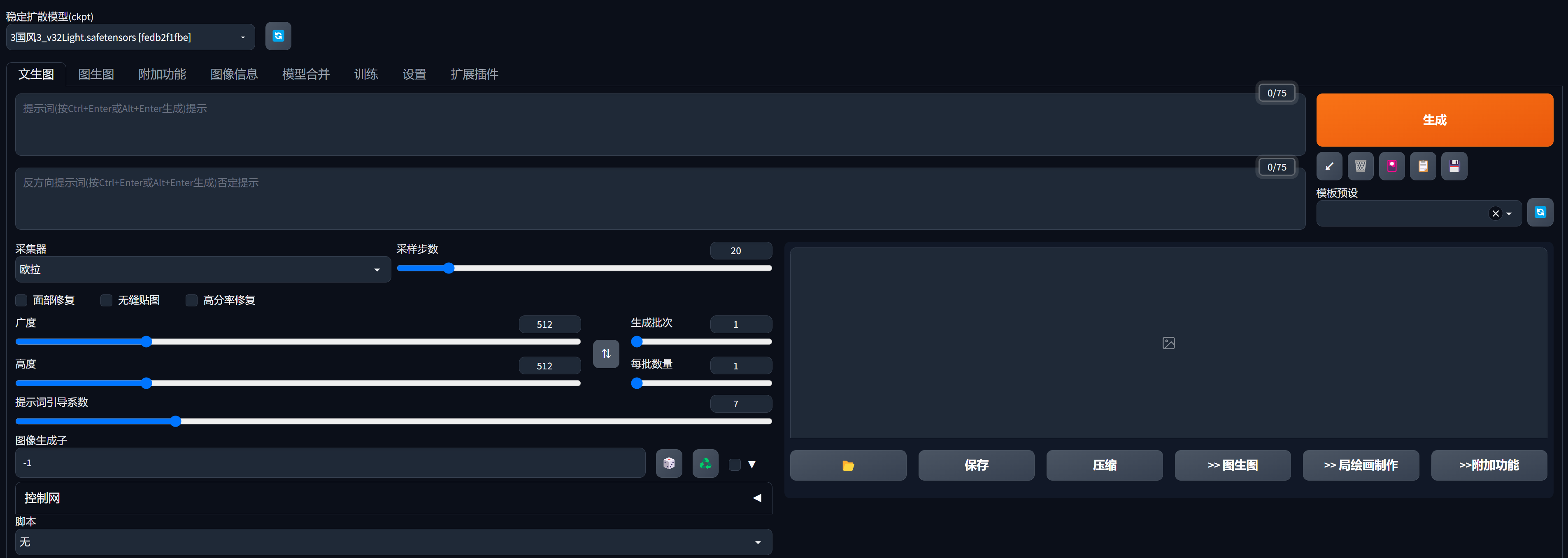The width and height of the screenshot is (1568, 558).
Task: Click the 采样步数 value box
Action: 741,250
